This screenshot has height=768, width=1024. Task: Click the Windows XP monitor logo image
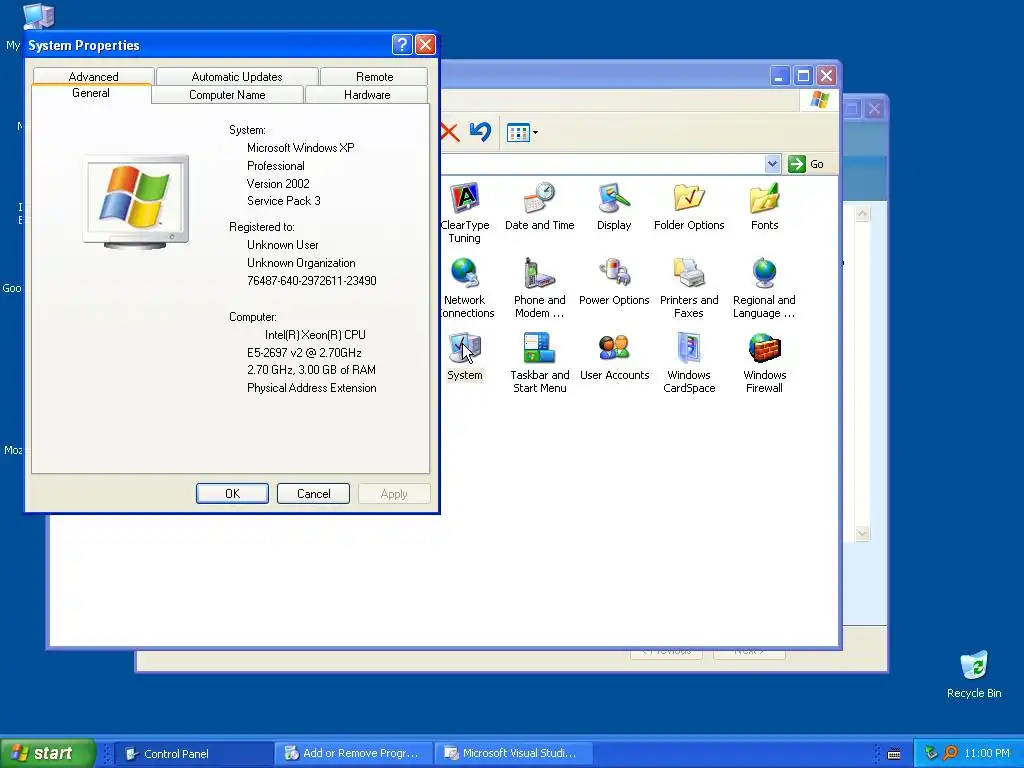point(136,202)
